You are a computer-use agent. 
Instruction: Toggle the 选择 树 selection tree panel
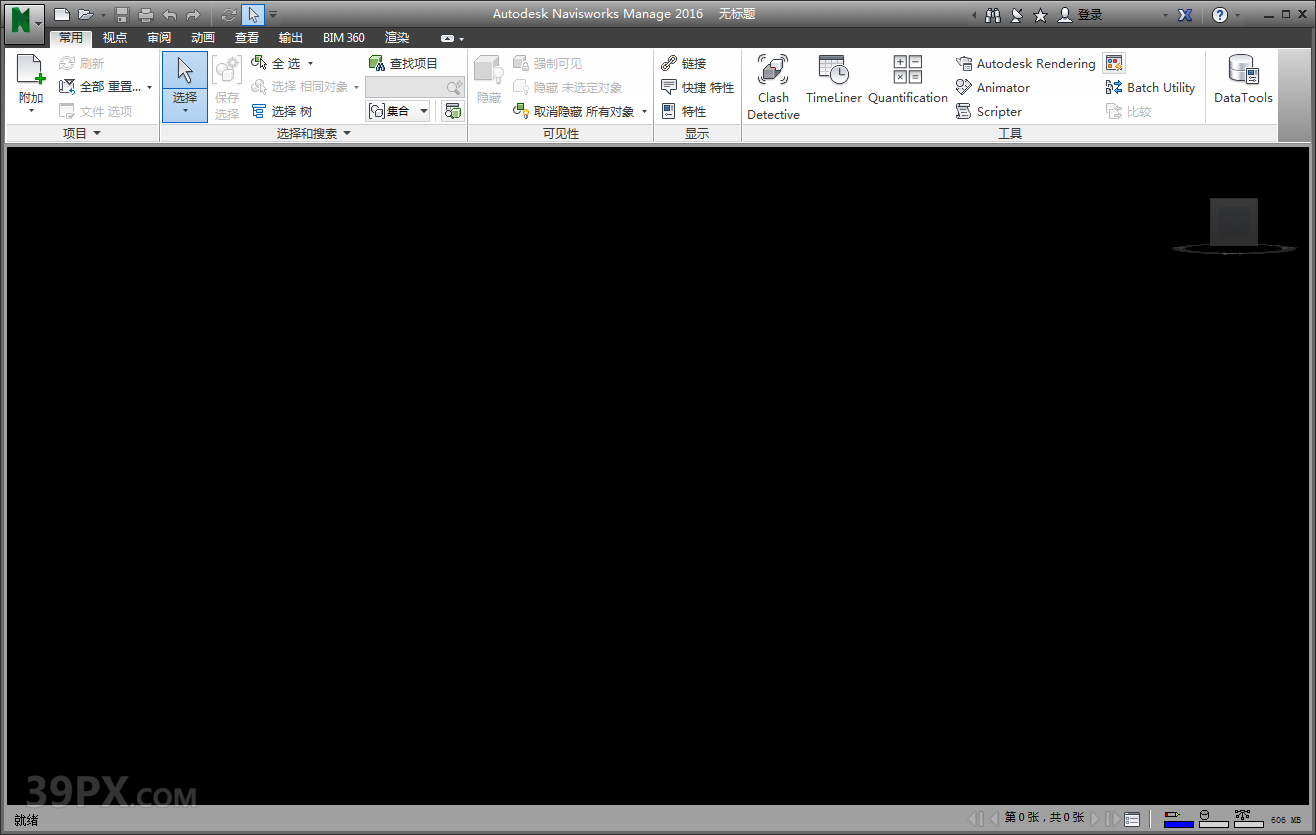(282, 112)
